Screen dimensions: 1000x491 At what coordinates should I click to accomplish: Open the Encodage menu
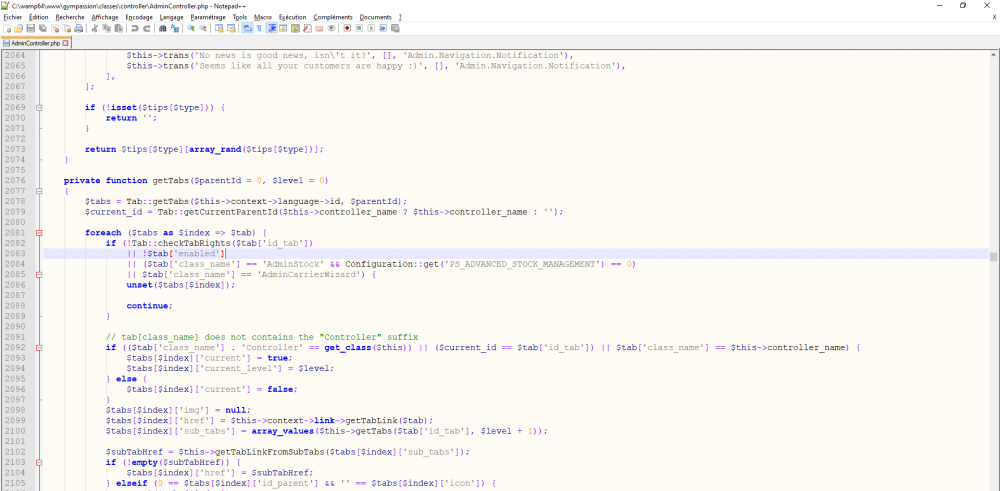coord(139,17)
